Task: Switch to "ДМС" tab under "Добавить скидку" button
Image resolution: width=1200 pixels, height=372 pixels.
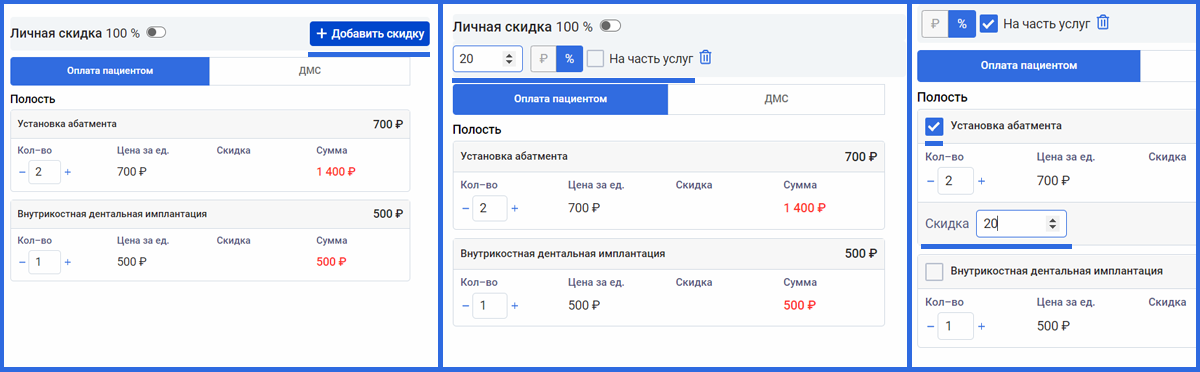Action: [x=309, y=71]
